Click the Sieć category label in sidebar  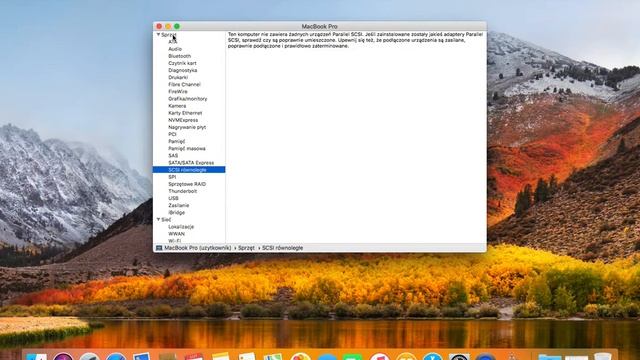[x=166, y=220]
